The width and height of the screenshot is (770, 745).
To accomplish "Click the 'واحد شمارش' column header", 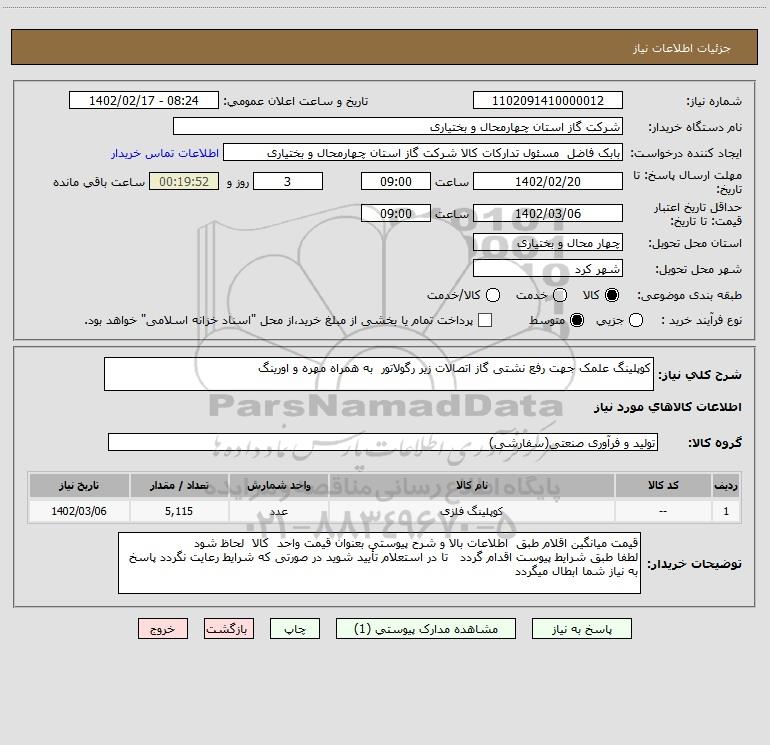I will (x=278, y=485).
